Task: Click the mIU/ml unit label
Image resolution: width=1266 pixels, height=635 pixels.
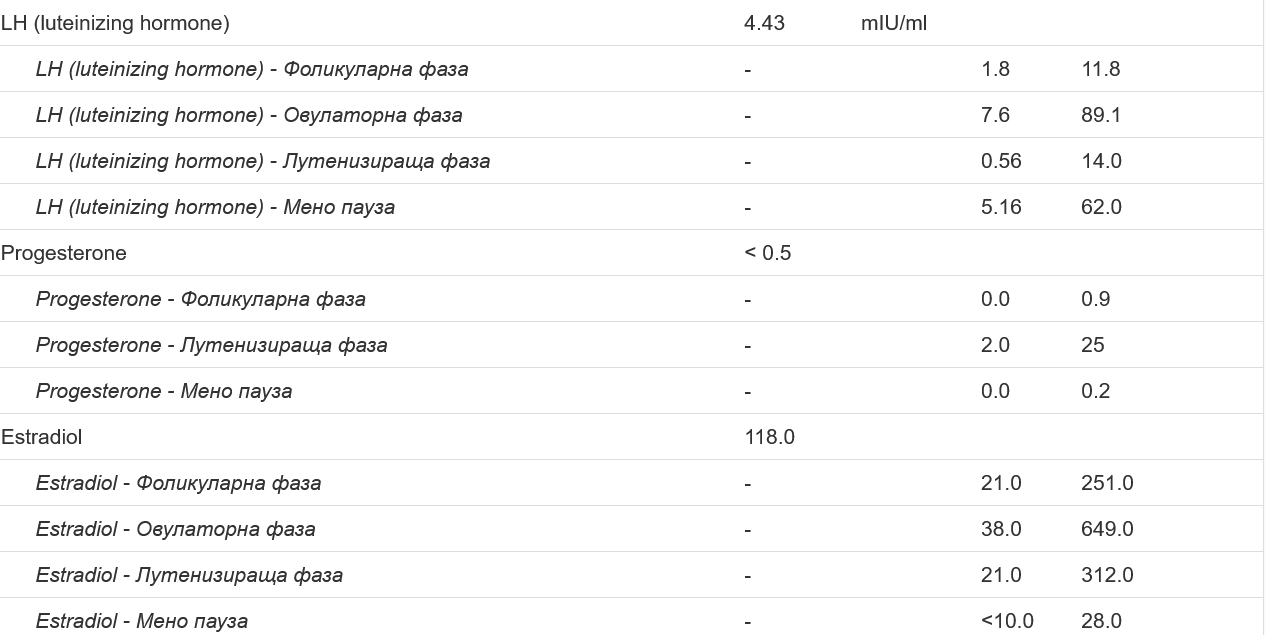Action: click(x=894, y=23)
